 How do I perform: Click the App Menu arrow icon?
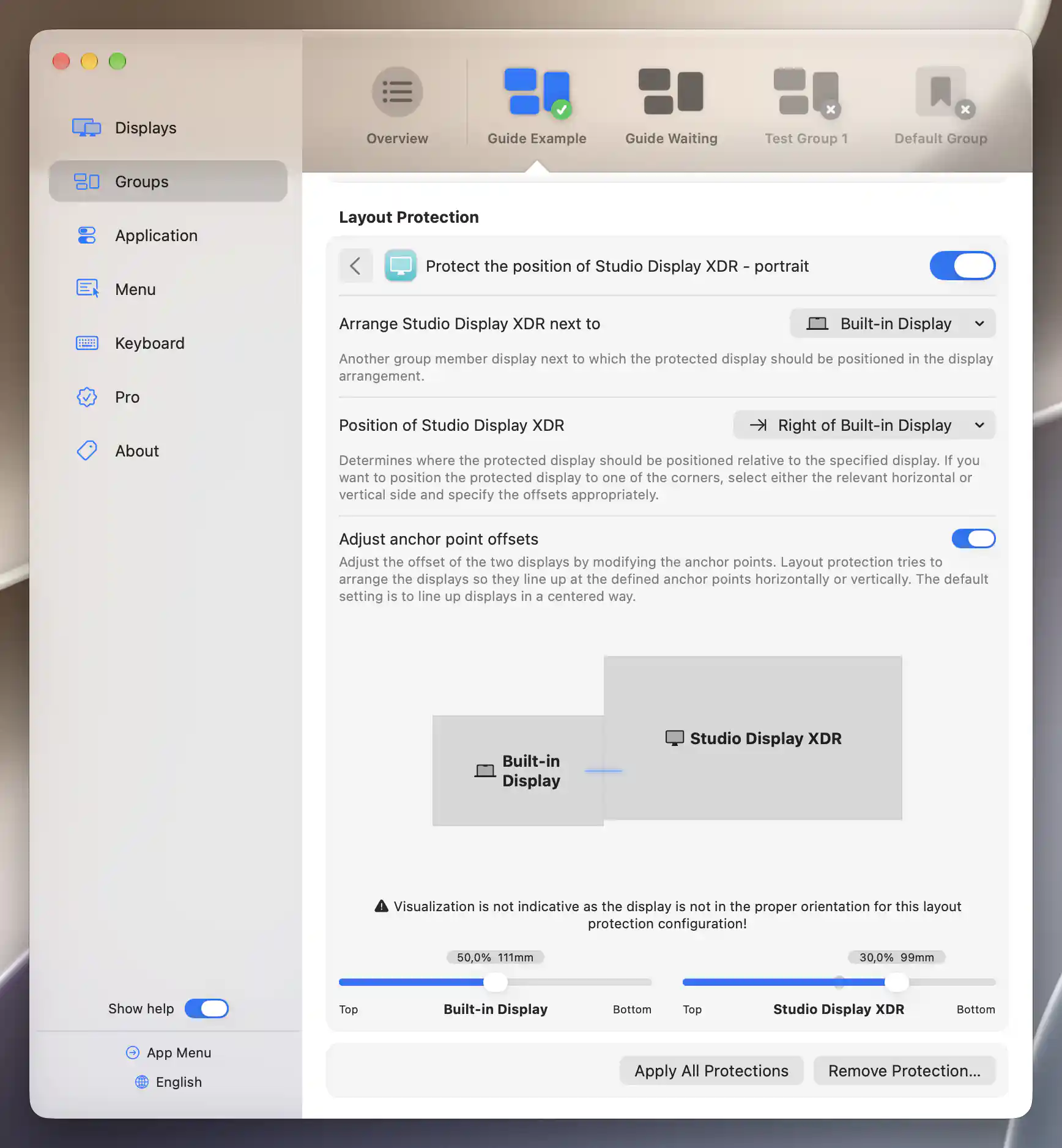point(133,1053)
